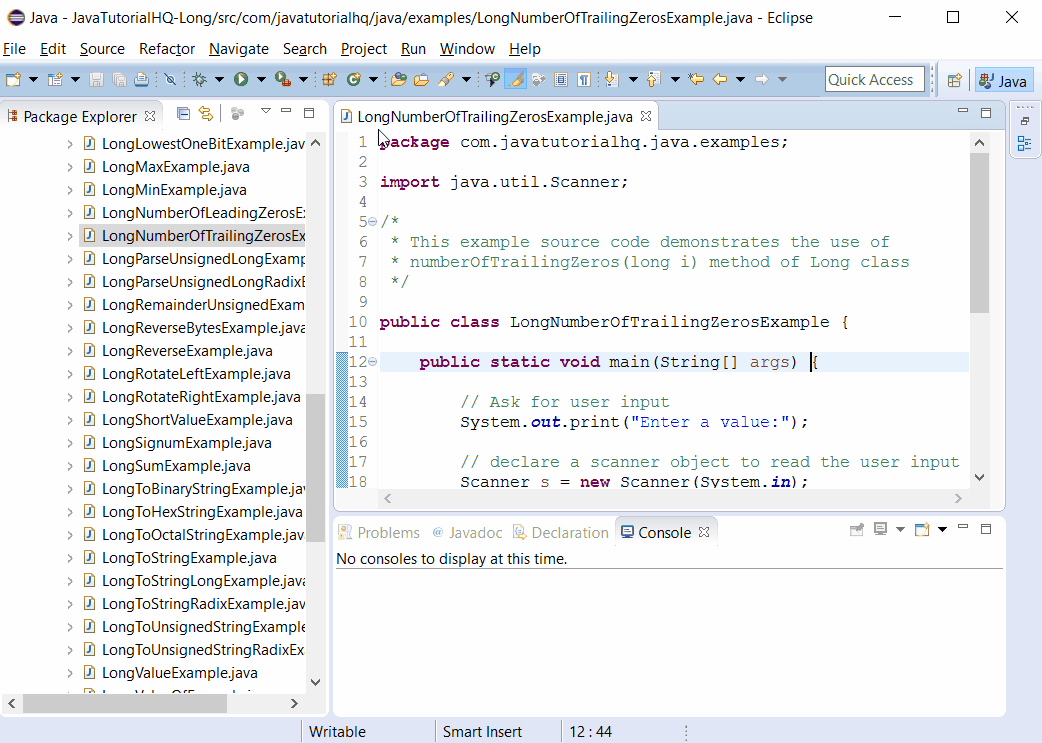Select the Java perspective button
The width and height of the screenshot is (1042, 743).
coord(1003,80)
